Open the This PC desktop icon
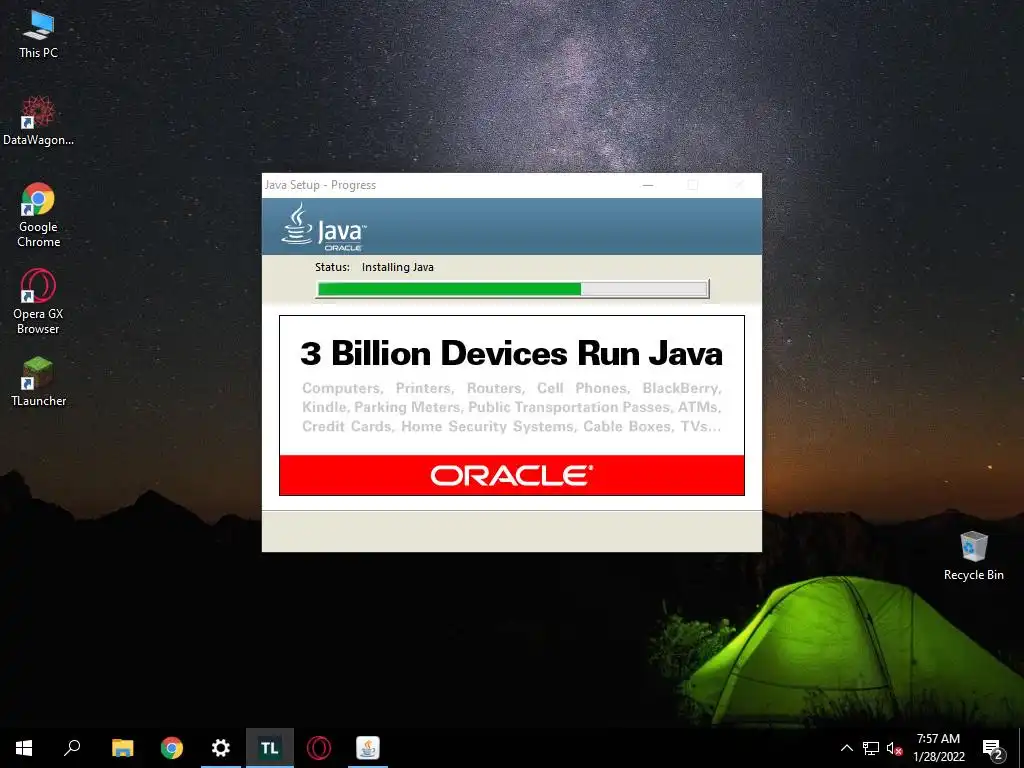 [x=38, y=35]
